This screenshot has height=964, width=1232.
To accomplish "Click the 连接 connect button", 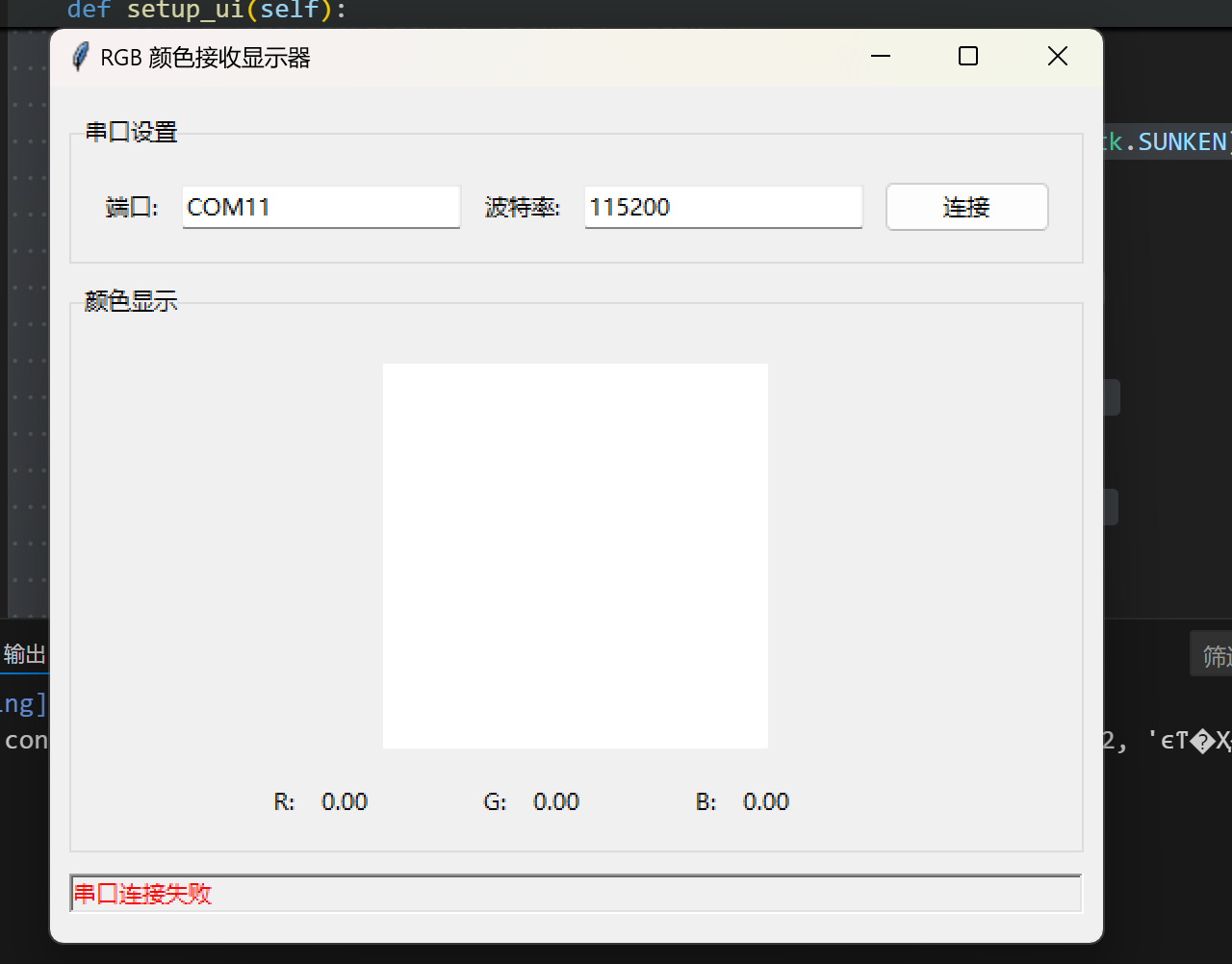I will pos(966,207).
